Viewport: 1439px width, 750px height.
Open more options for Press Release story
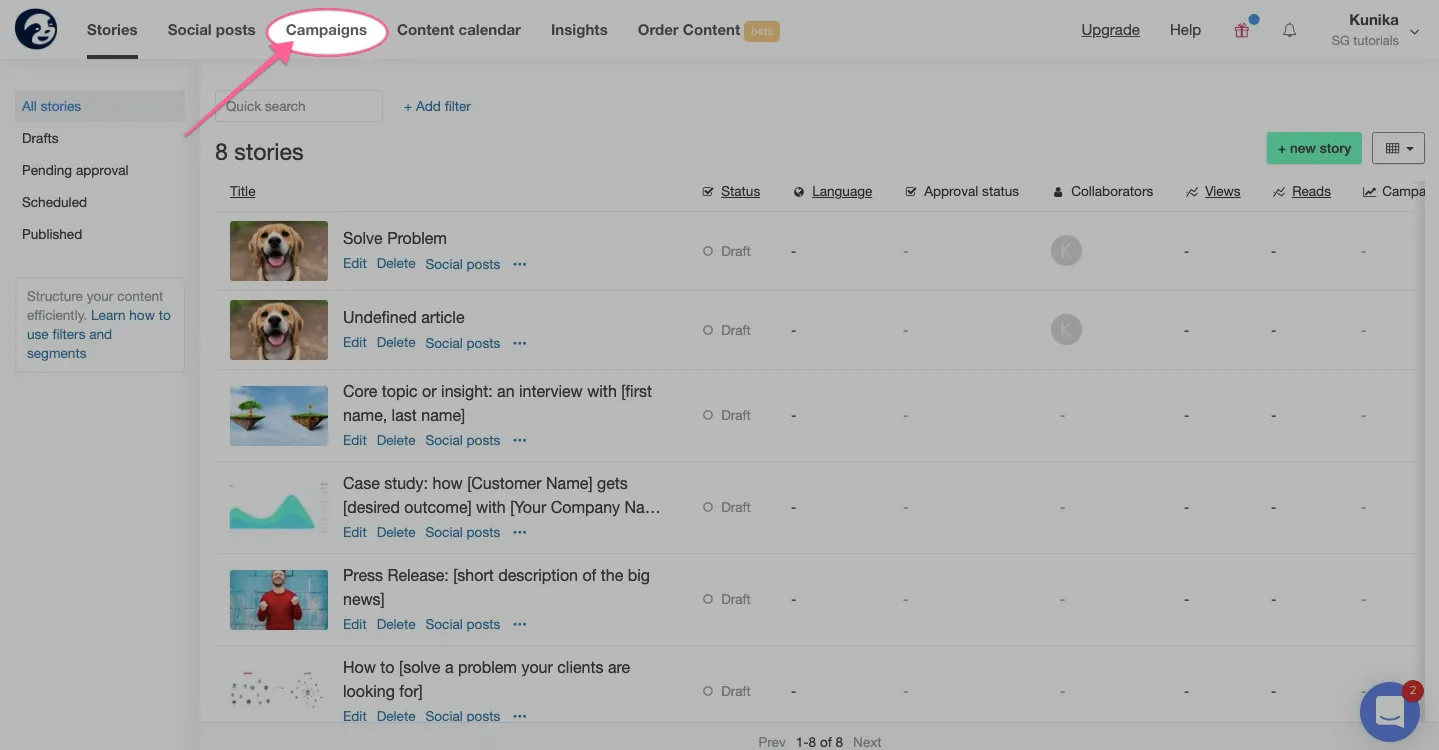pyautogui.click(x=520, y=624)
